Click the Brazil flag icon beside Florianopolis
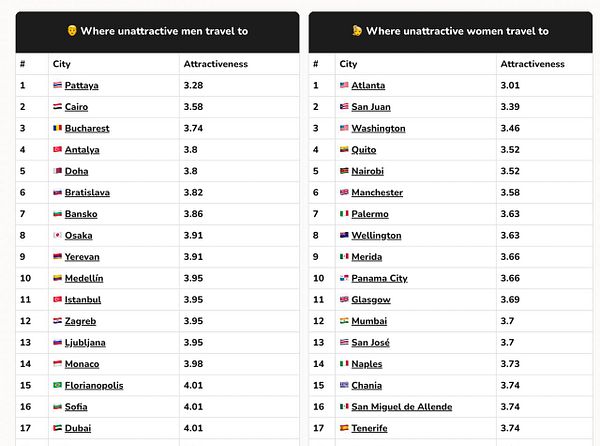Screen dimensions: 600x446 [57, 385]
